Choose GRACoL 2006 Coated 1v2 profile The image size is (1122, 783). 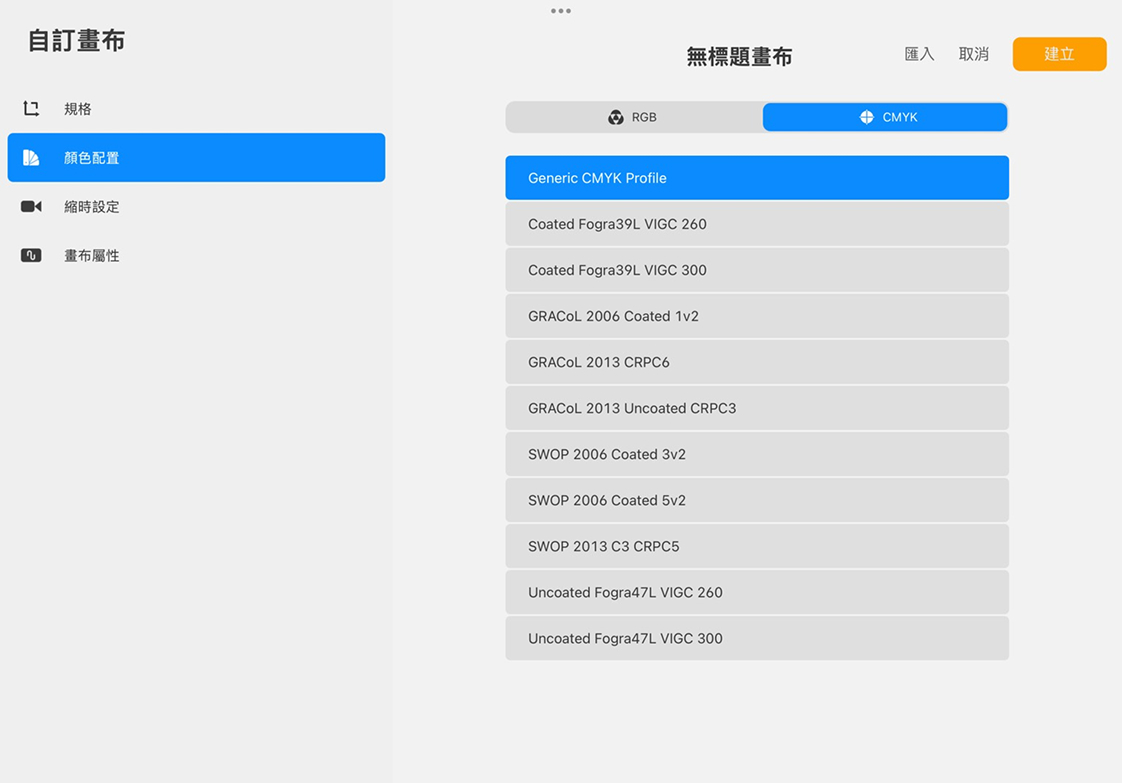(x=756, y=316)
